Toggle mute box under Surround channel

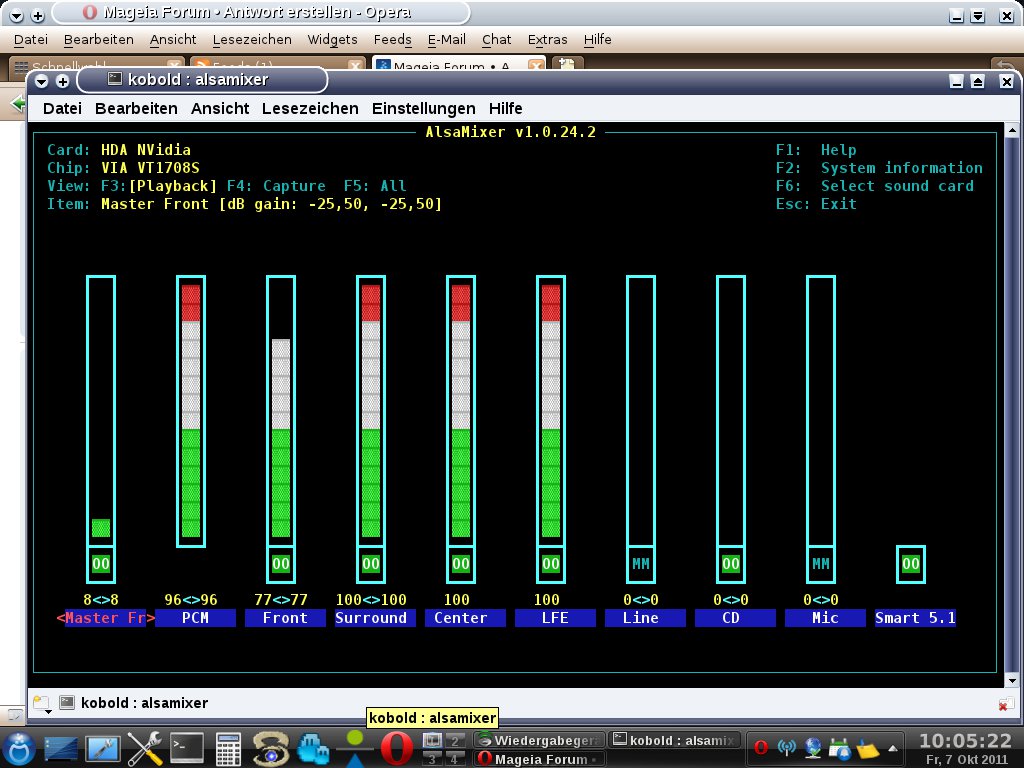pos(371,564)
